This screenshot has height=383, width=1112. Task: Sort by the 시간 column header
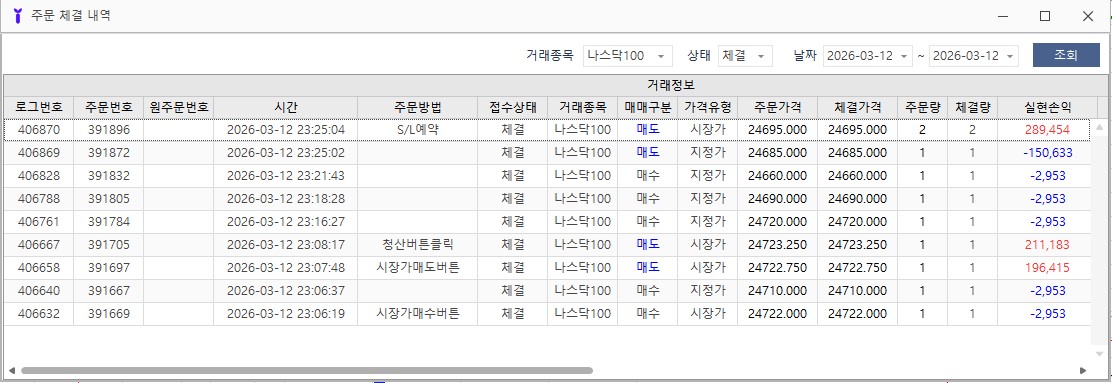286,107
